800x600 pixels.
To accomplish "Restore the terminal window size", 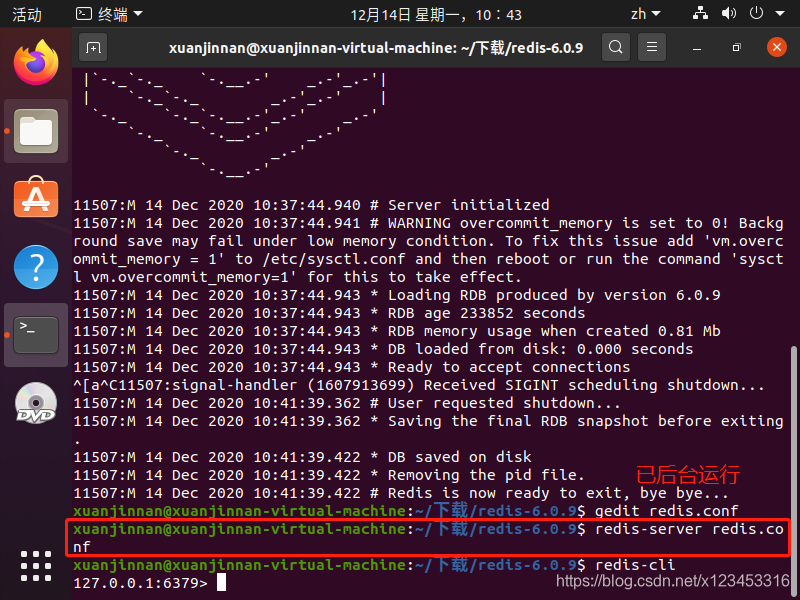I will 736,48.
